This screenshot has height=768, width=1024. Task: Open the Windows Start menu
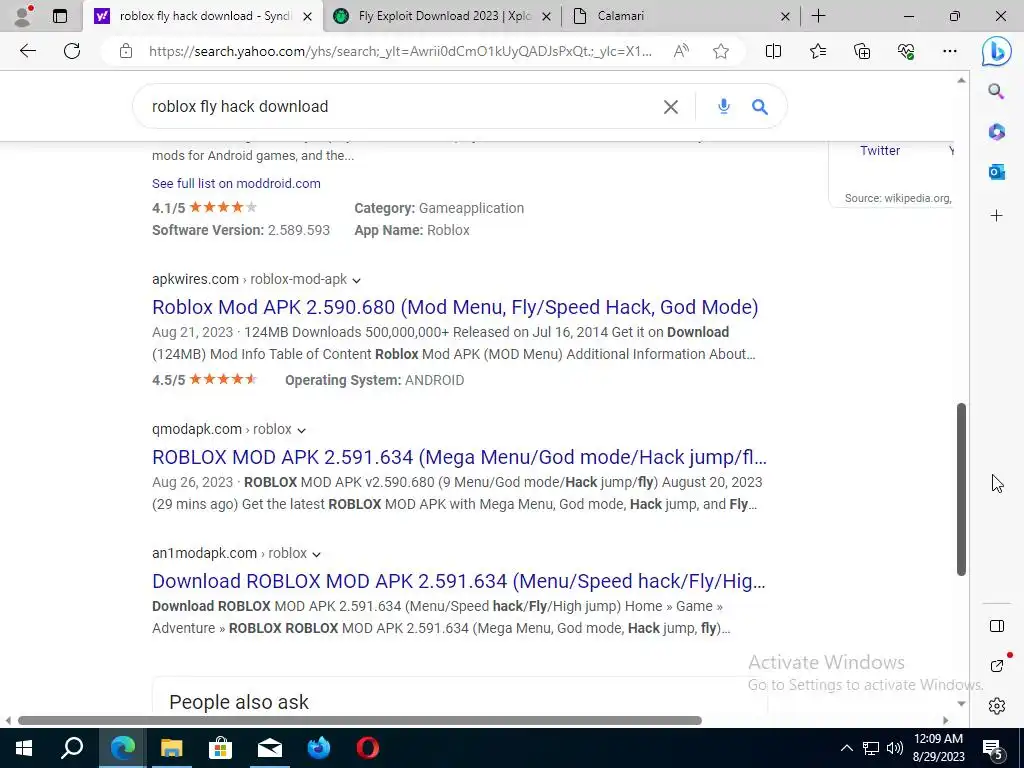pyautogui.click(x=24, y=748)
